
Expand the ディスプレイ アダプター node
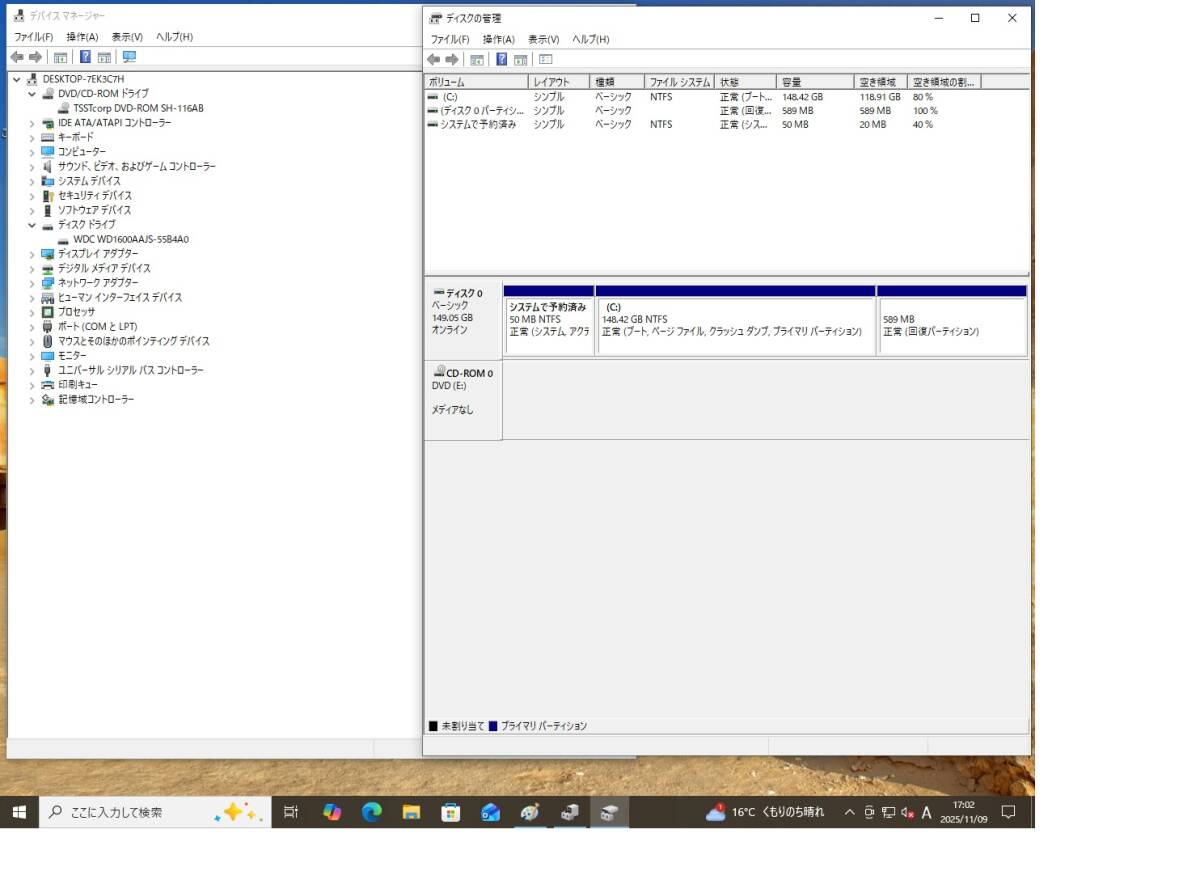[31, 254]
